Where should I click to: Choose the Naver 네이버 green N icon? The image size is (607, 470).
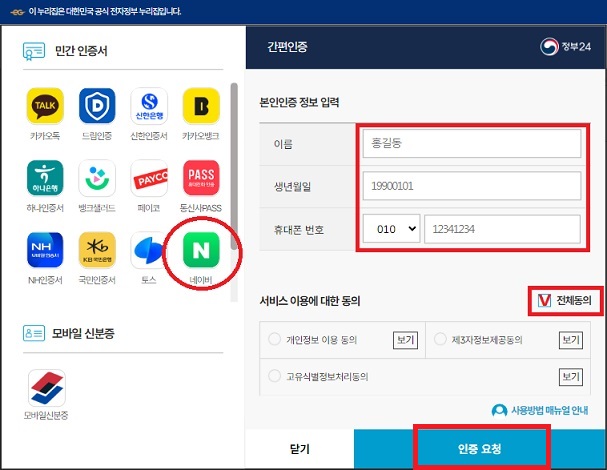[201, 250]
